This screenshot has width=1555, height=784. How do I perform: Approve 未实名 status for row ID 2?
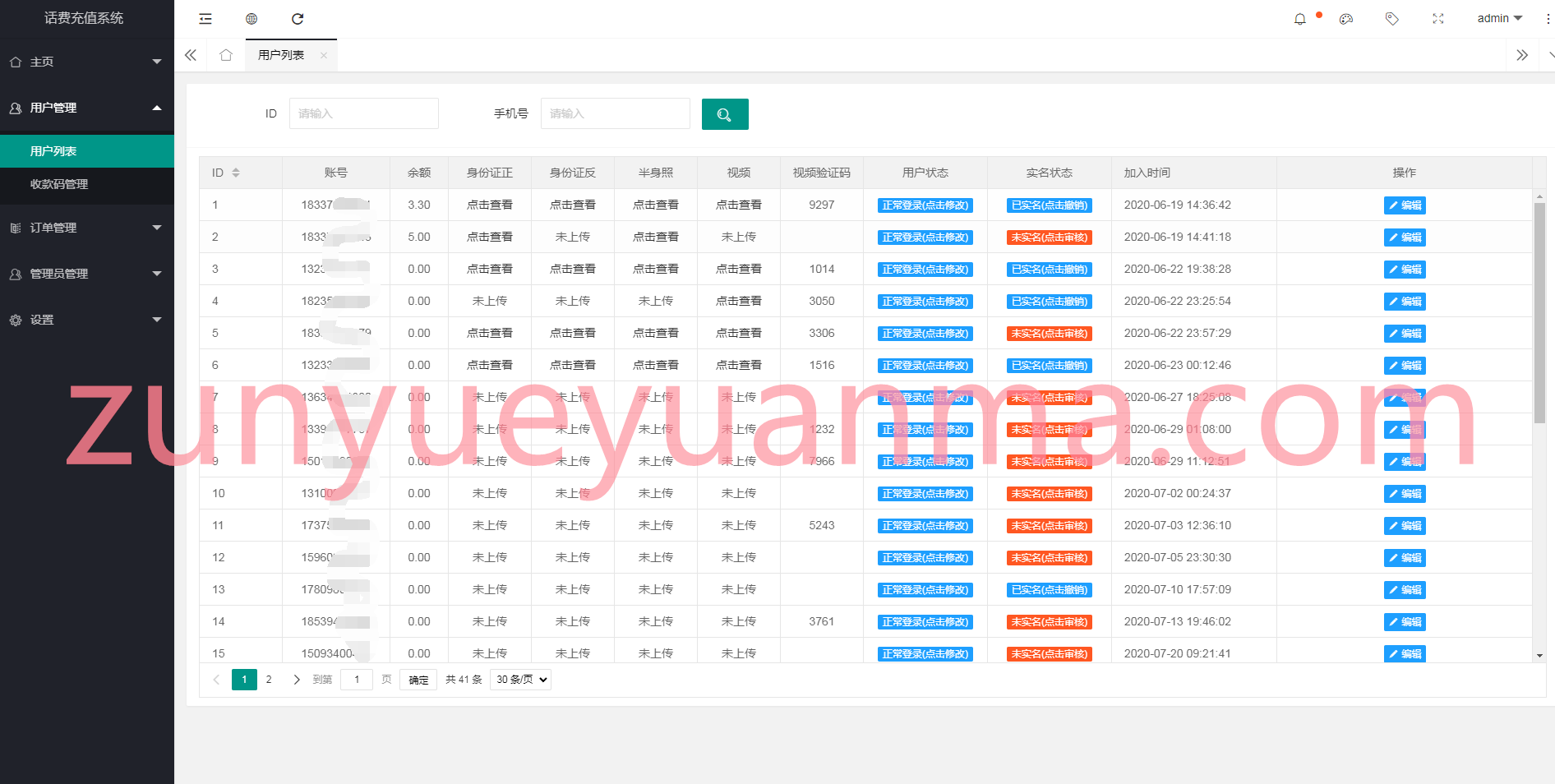coord(1050,238)
